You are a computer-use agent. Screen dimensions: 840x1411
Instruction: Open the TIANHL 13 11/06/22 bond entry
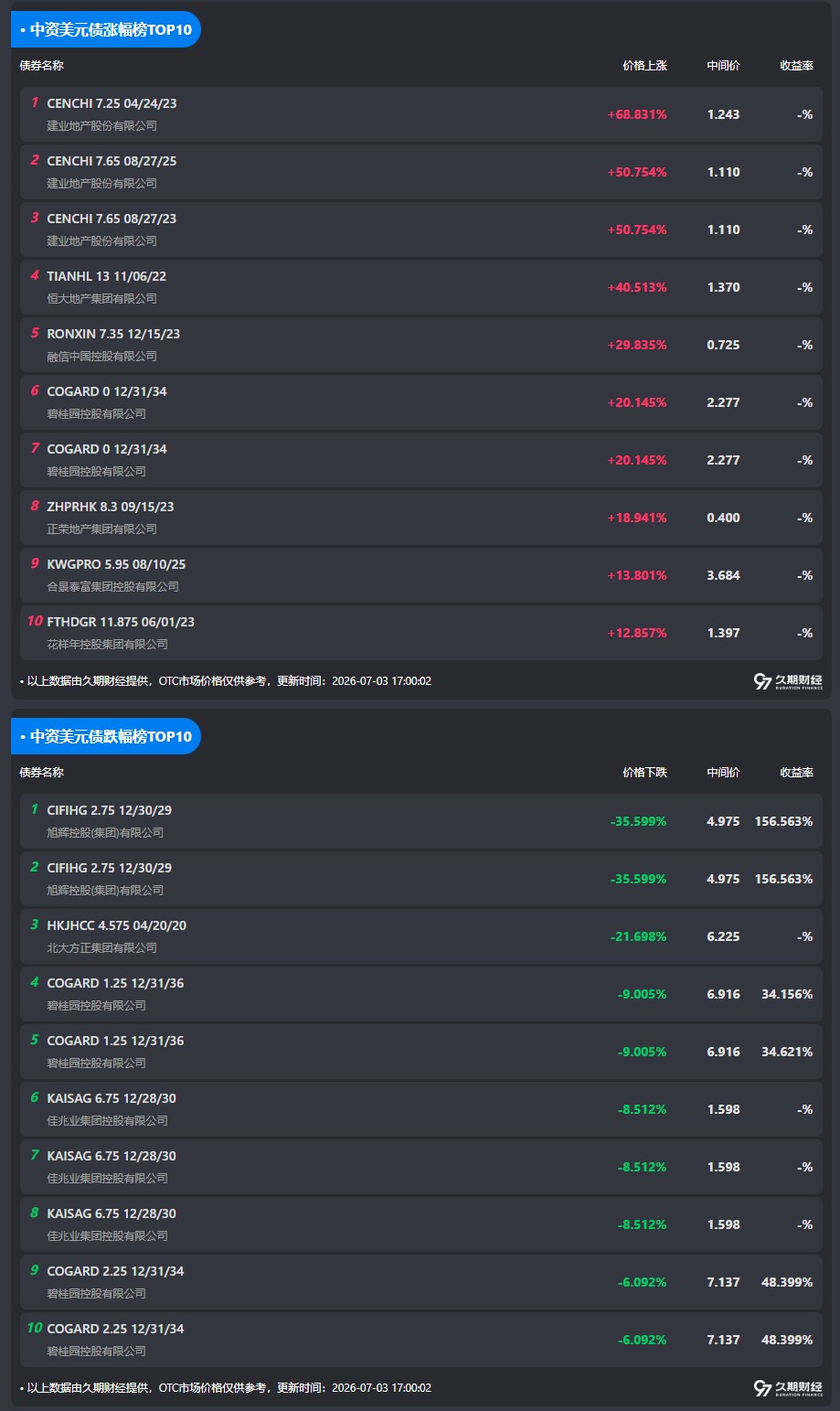click(x=421, y=287)
